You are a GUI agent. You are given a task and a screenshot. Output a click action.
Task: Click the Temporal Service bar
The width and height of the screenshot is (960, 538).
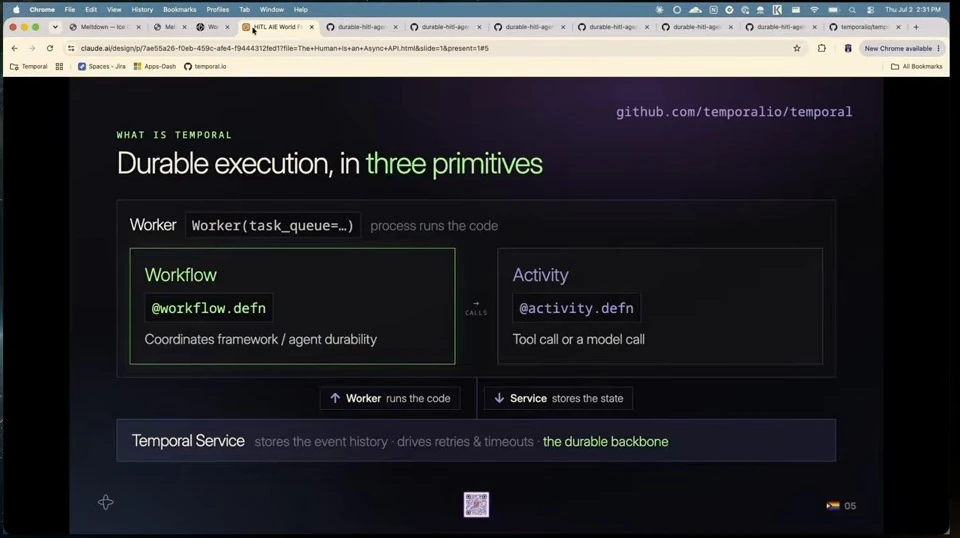(476, 441)
